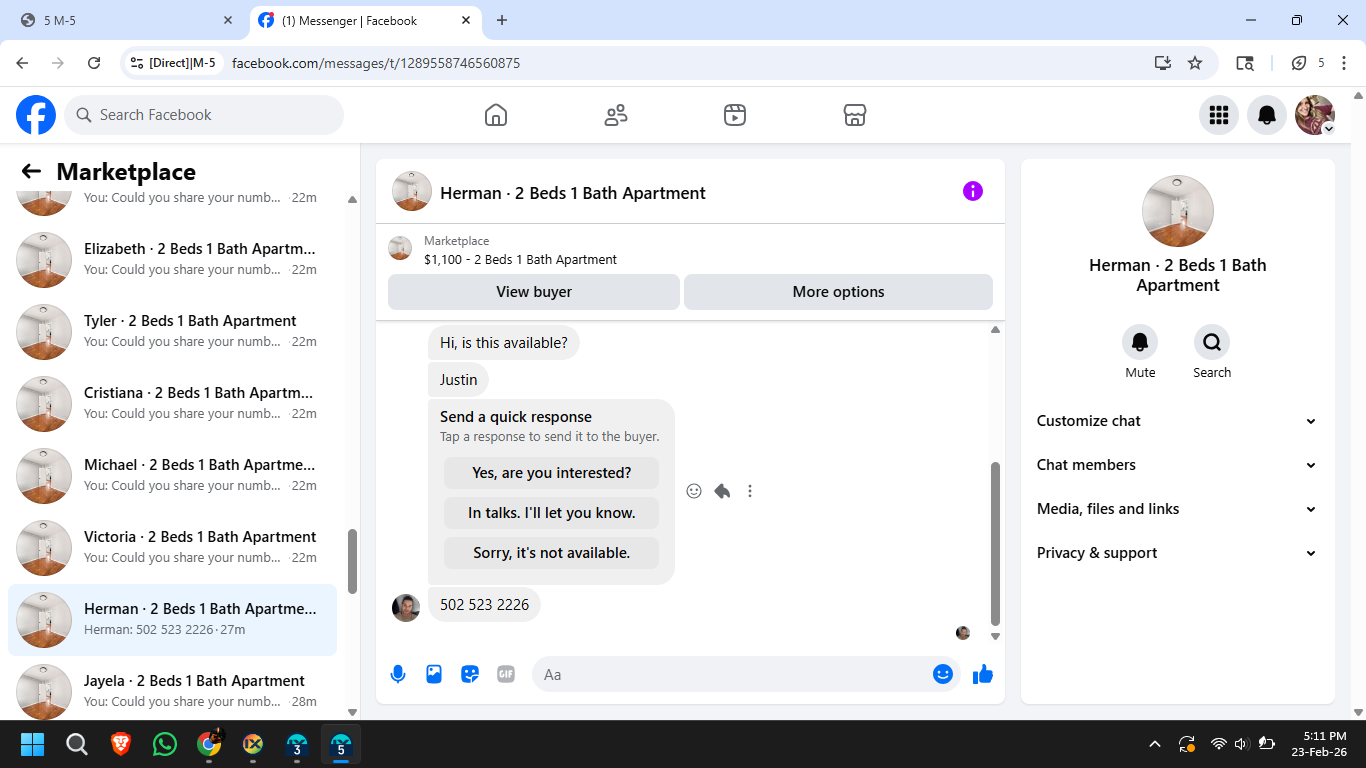Open the Marketplace storefront icon
The width and height of the screenshot is (1366, 768).
(x=855, y=115)
